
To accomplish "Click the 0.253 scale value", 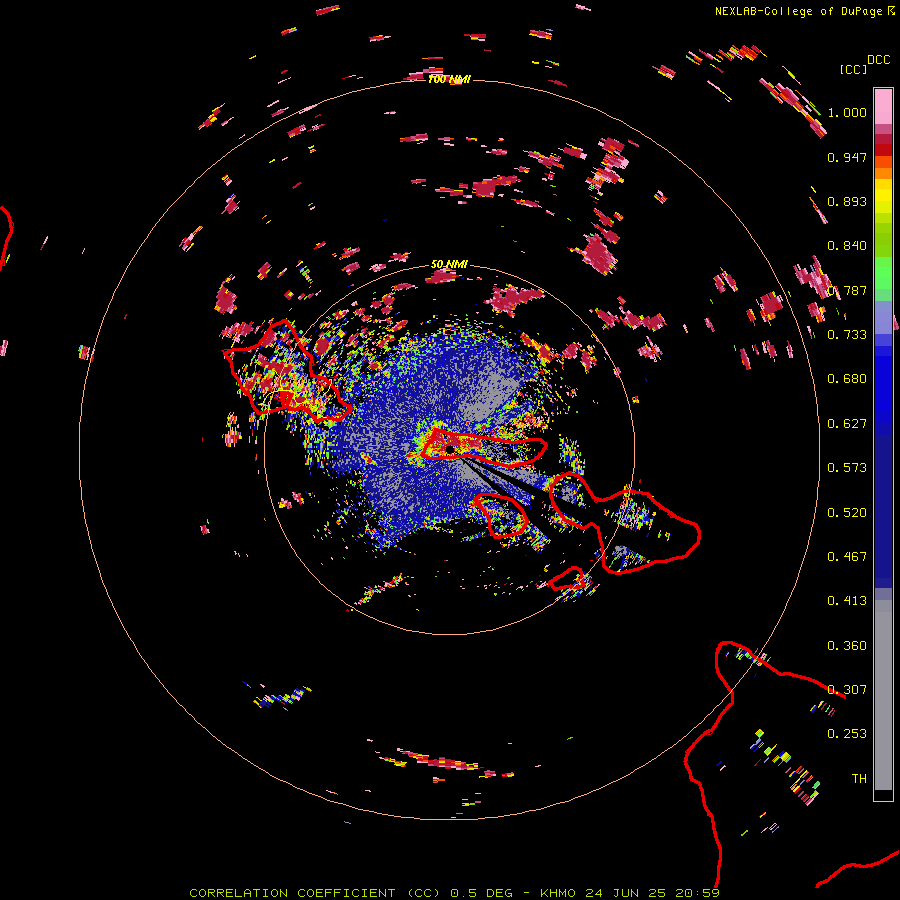I will [847, 734].
